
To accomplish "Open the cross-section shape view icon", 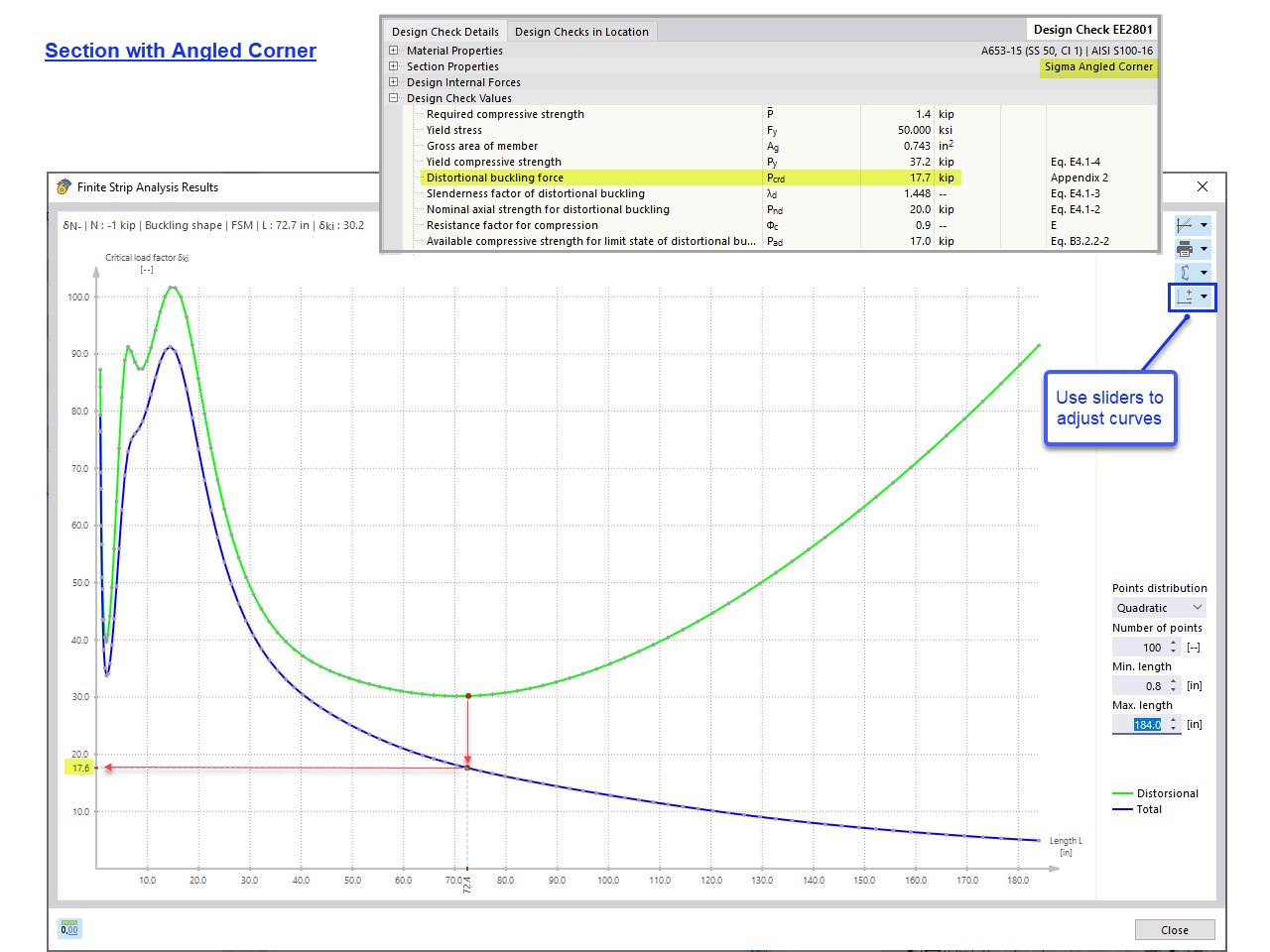I will click(x=1184, y=272).
